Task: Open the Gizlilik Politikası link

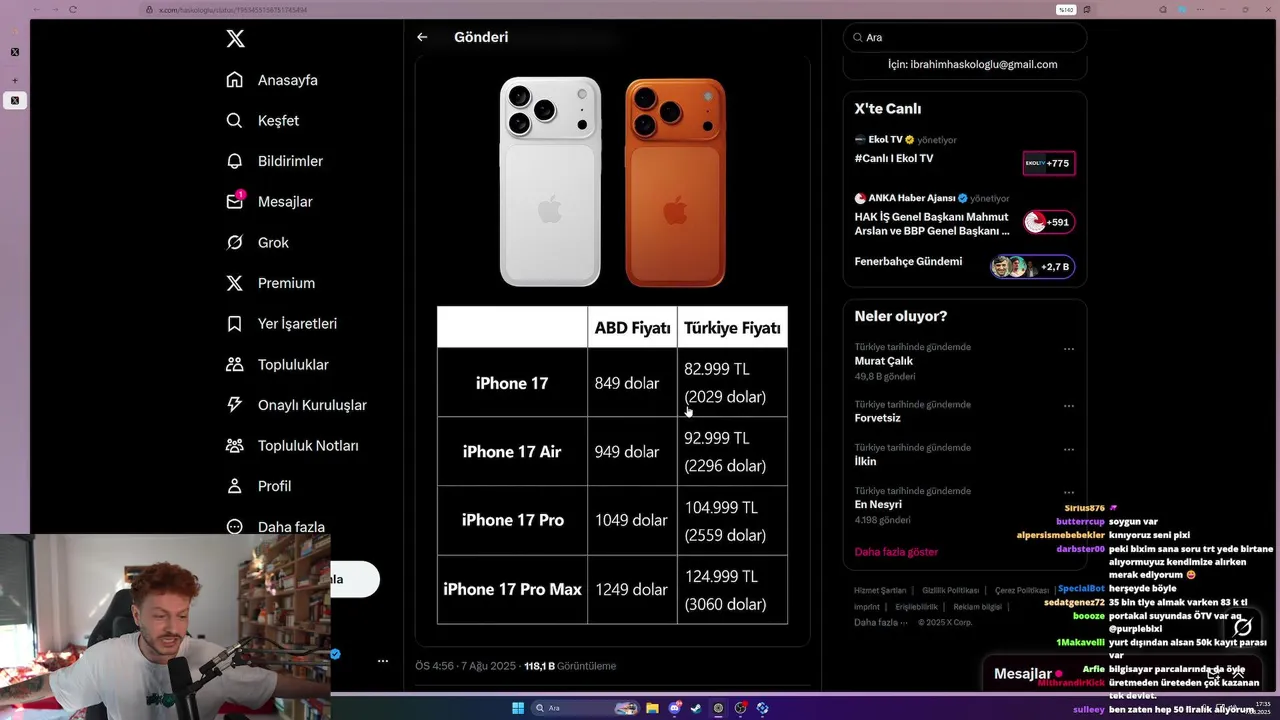Action: [x=950, y=591]
